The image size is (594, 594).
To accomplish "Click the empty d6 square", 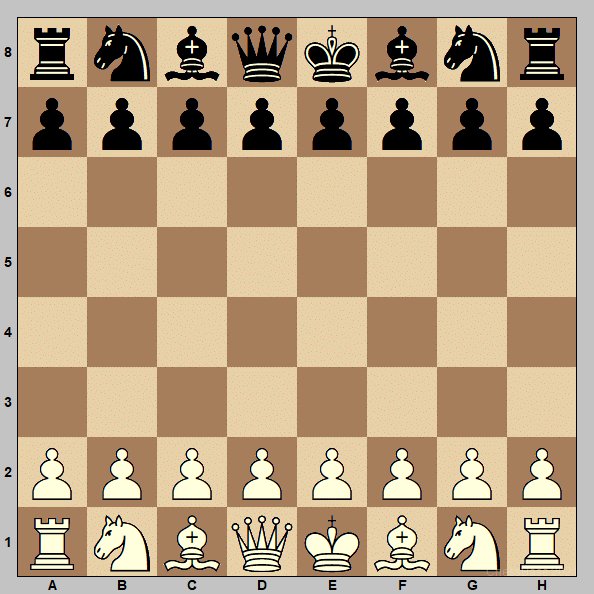I will [x=262, y=192].
